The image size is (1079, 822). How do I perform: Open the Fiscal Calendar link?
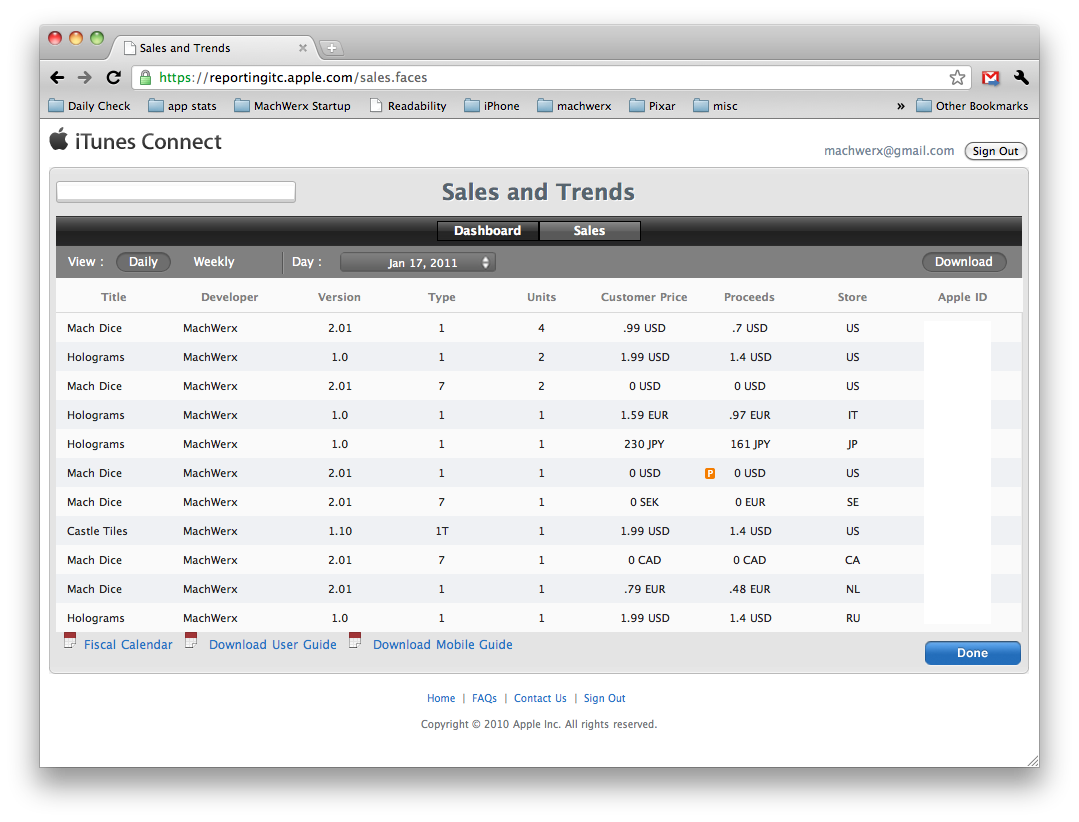click(128, 645)
